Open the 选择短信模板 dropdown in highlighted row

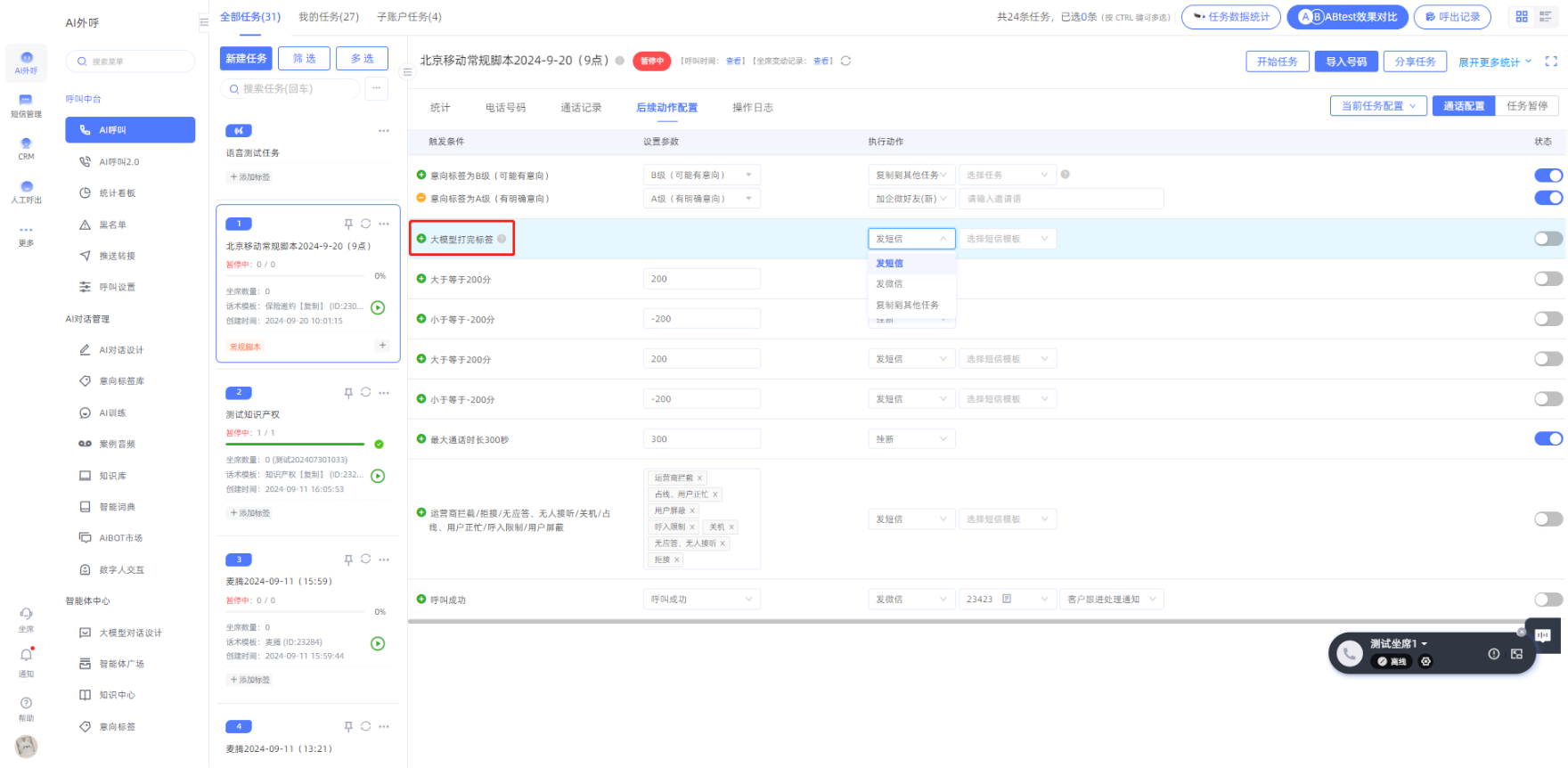point(1007,239)
